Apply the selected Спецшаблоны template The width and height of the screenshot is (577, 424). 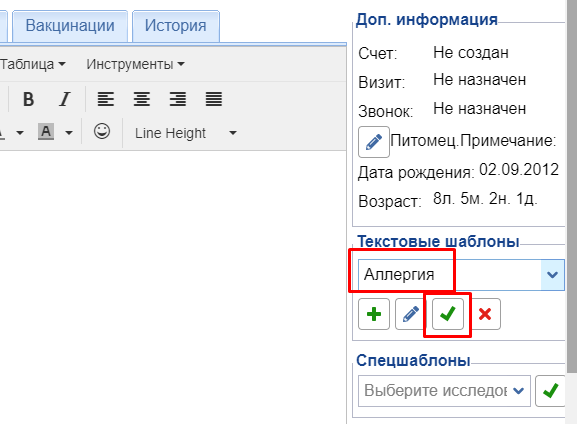[550, 391]
